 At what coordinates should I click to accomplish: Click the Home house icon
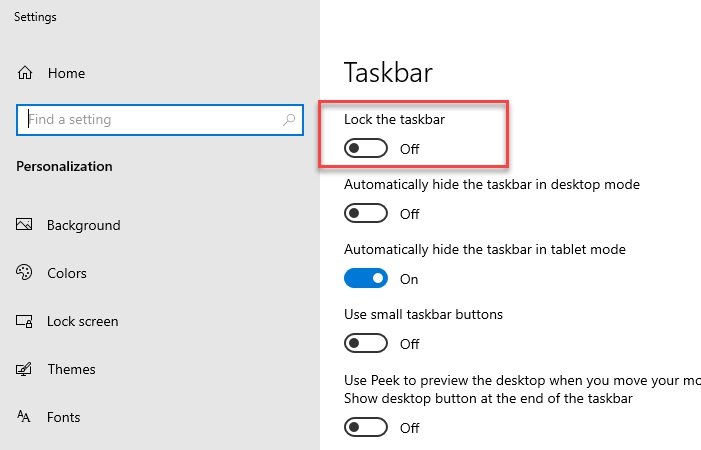[x=25, y=73]
